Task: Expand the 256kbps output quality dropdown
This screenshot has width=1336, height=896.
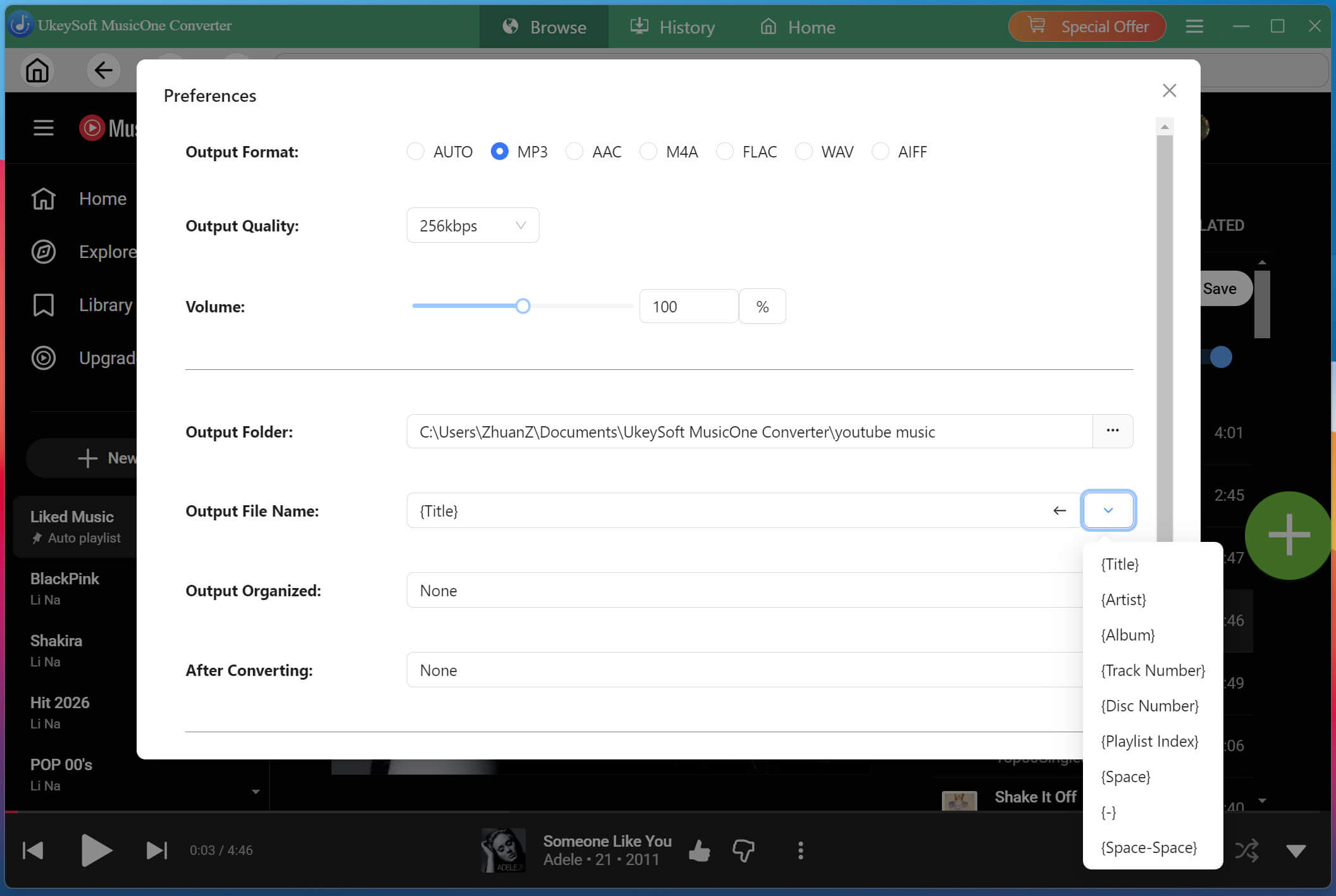Action: point(473,226)
